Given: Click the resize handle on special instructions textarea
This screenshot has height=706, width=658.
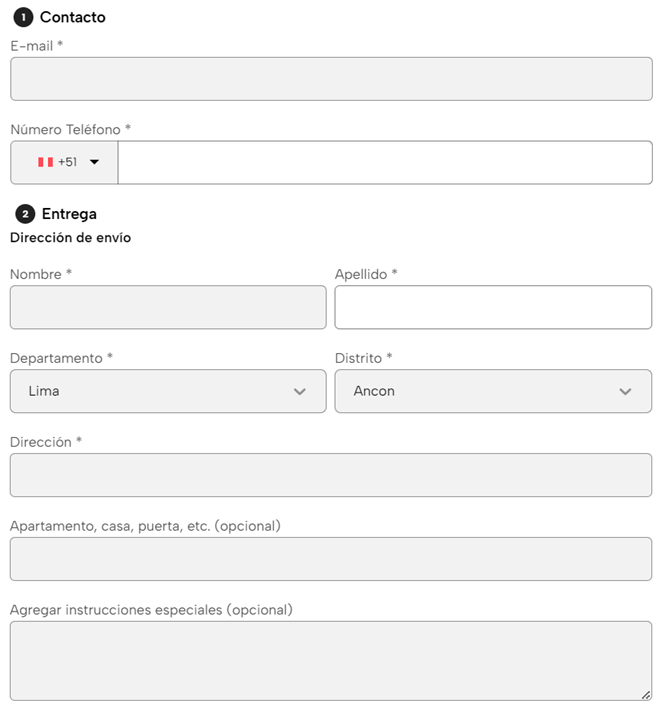Looking at the screenshot, I should [x=645, y=694].
